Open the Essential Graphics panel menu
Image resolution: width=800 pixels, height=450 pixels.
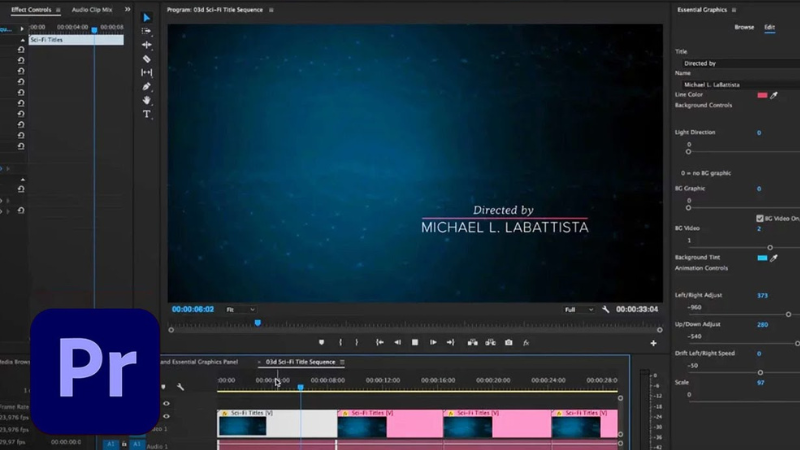734,10
